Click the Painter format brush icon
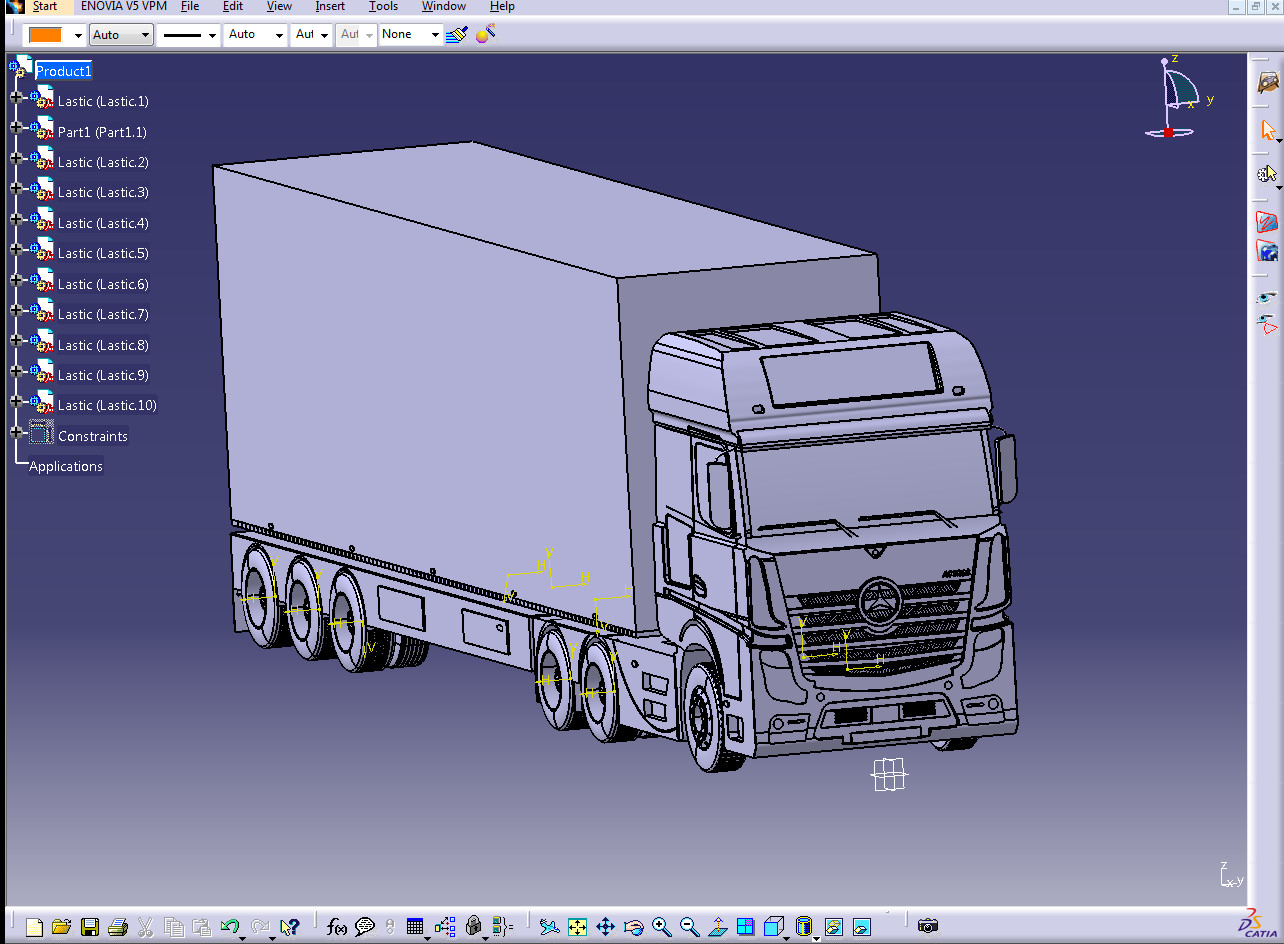Viewport: 1284px width, 944px height. pyautogui.click(x=457, y=34)
